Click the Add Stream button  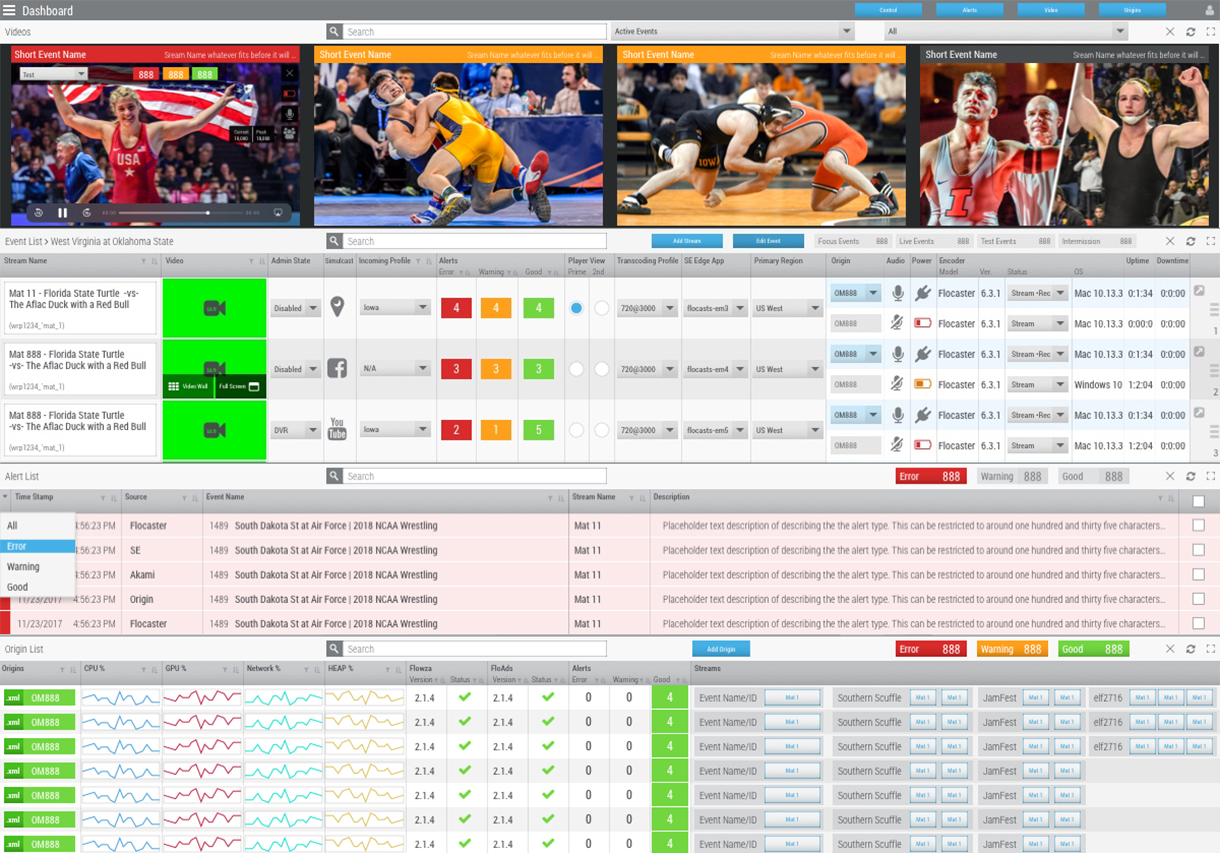pos(686,241)
